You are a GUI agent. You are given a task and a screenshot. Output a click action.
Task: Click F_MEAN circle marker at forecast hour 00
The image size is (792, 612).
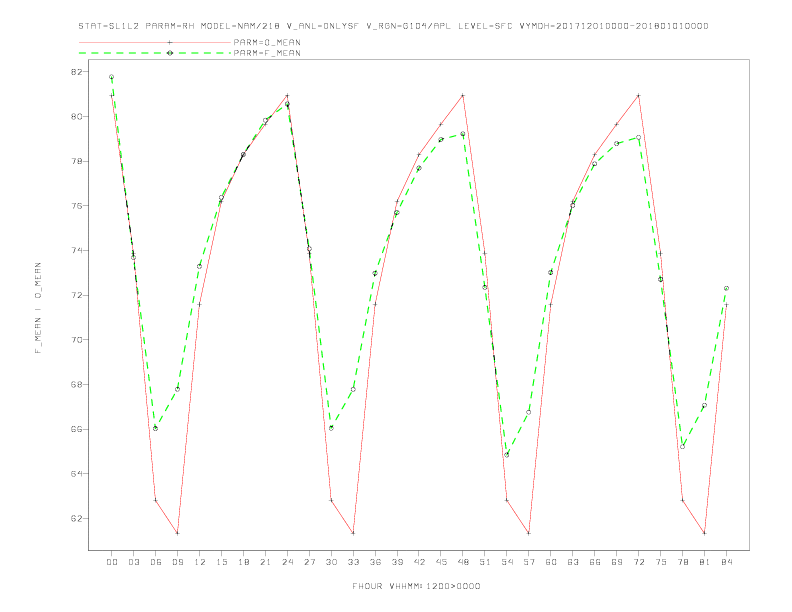click(112, 77)
